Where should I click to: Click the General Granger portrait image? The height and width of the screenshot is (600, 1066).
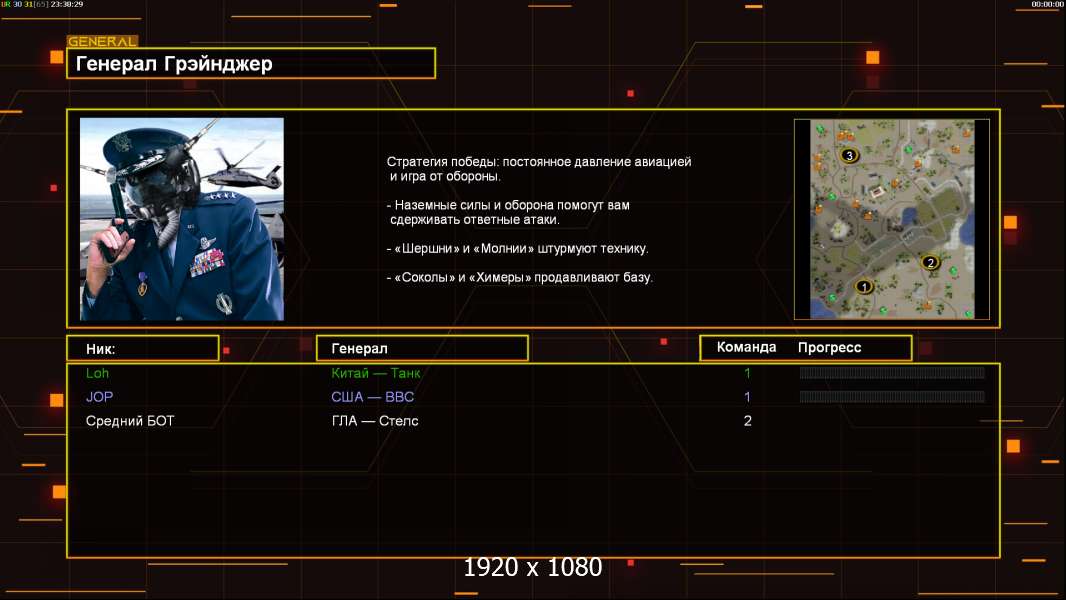182,219
